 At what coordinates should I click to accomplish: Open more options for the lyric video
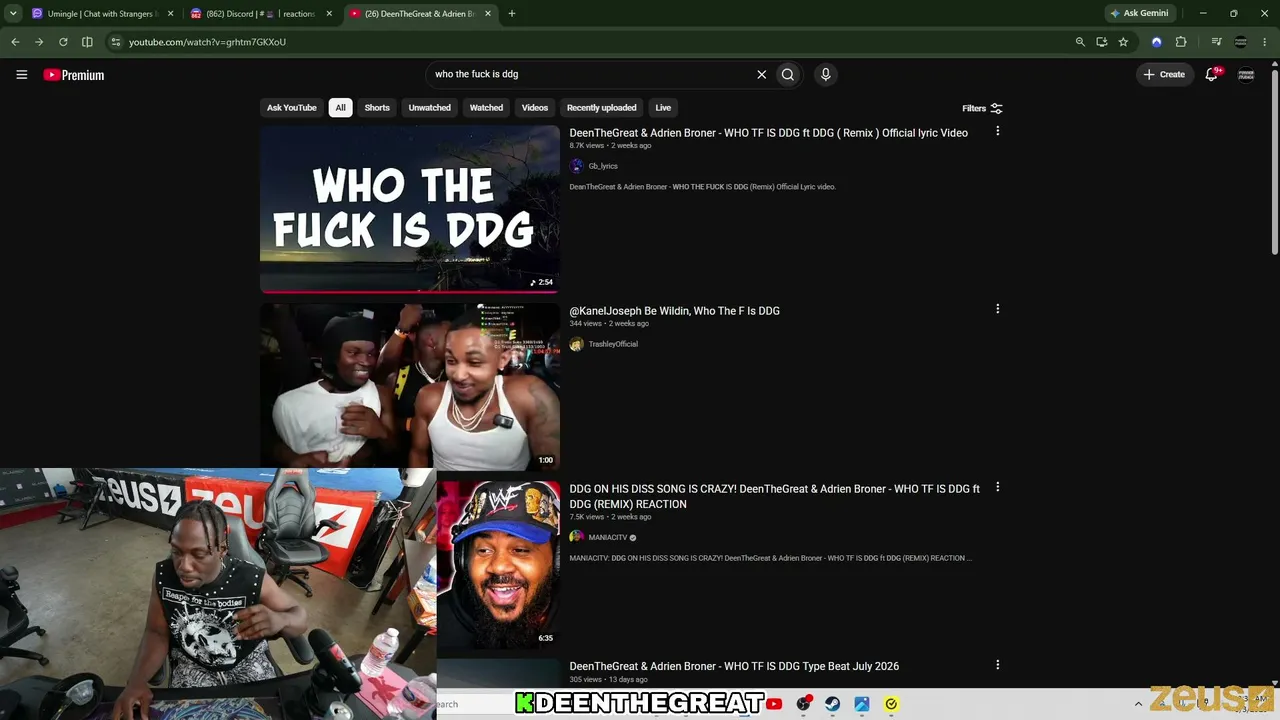pyautogui.click(x=997, y=131)
